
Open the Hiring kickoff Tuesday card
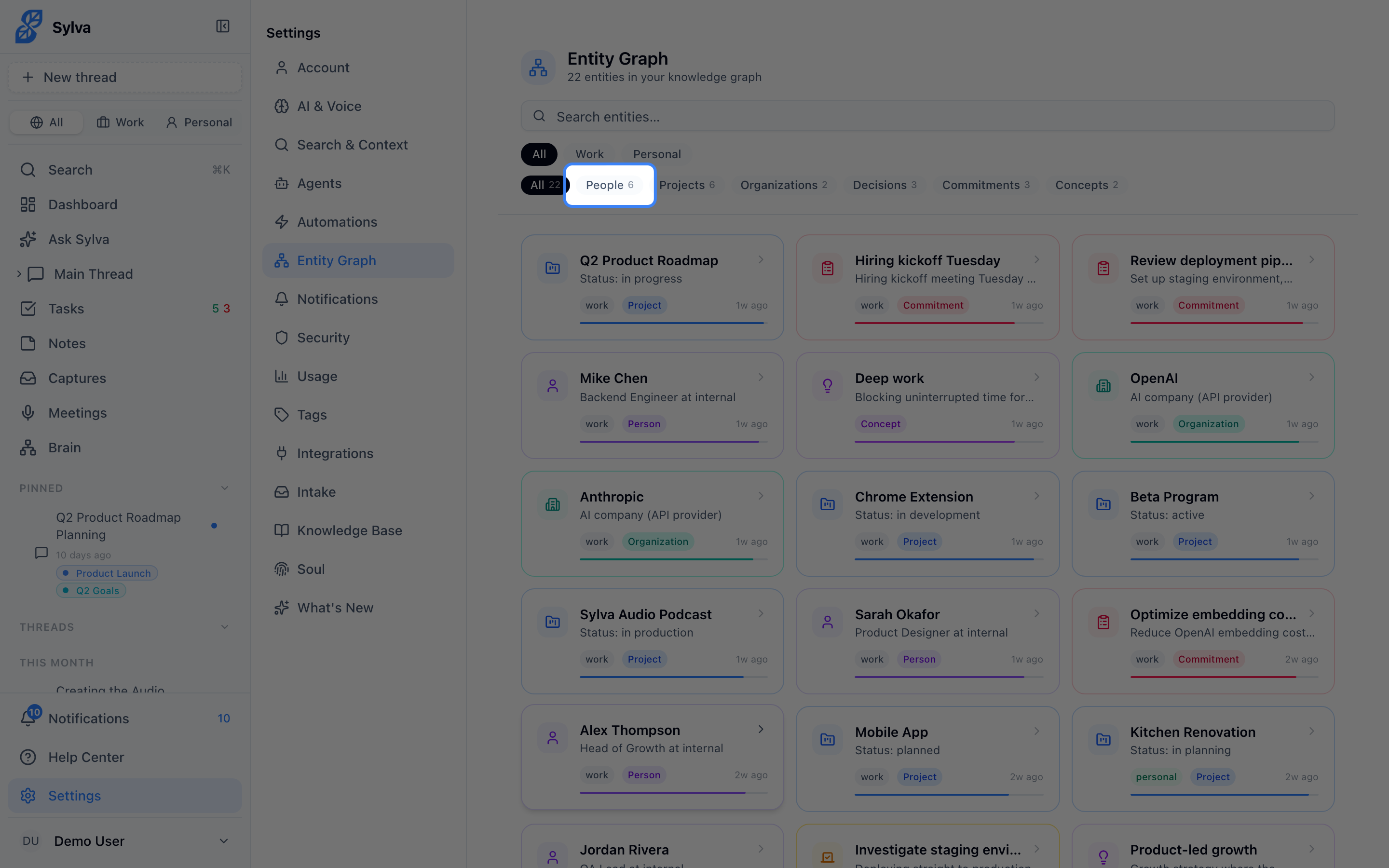click(927, 287)
